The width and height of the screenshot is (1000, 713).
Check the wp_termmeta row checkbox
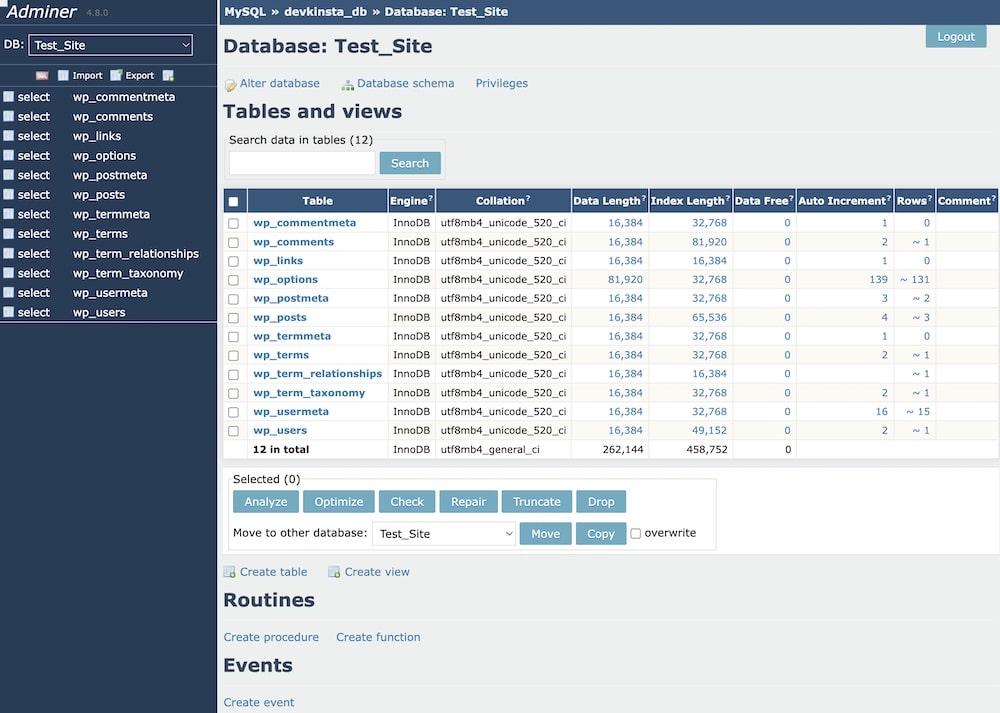point(233,337)
